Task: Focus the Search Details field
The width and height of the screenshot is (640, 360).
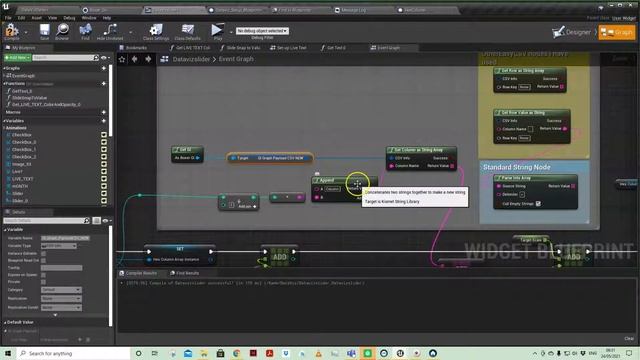Action: pos(46,220)
